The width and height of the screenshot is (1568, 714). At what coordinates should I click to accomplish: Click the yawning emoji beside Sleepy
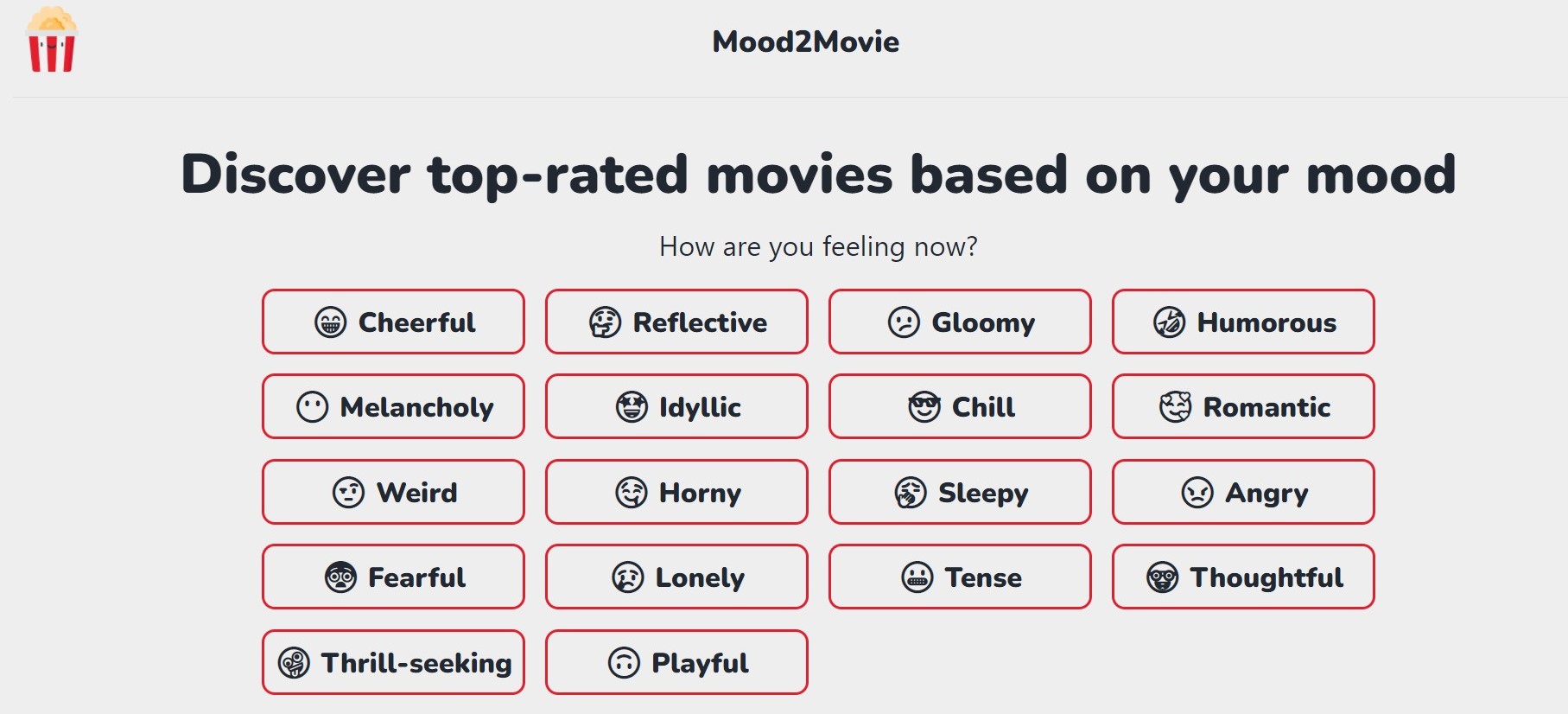coord(910,493)
